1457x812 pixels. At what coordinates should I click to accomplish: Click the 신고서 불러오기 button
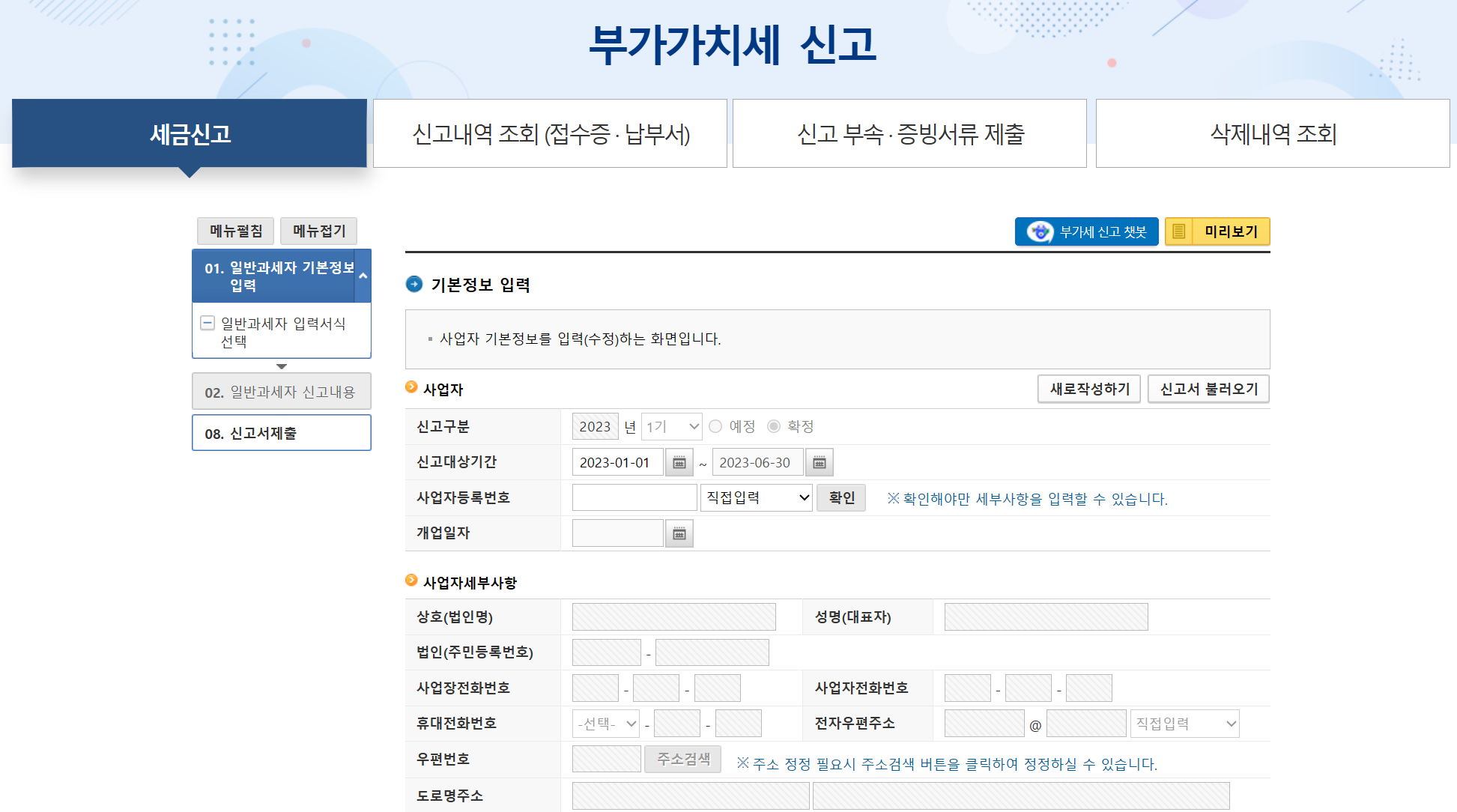click(1208, 389)
